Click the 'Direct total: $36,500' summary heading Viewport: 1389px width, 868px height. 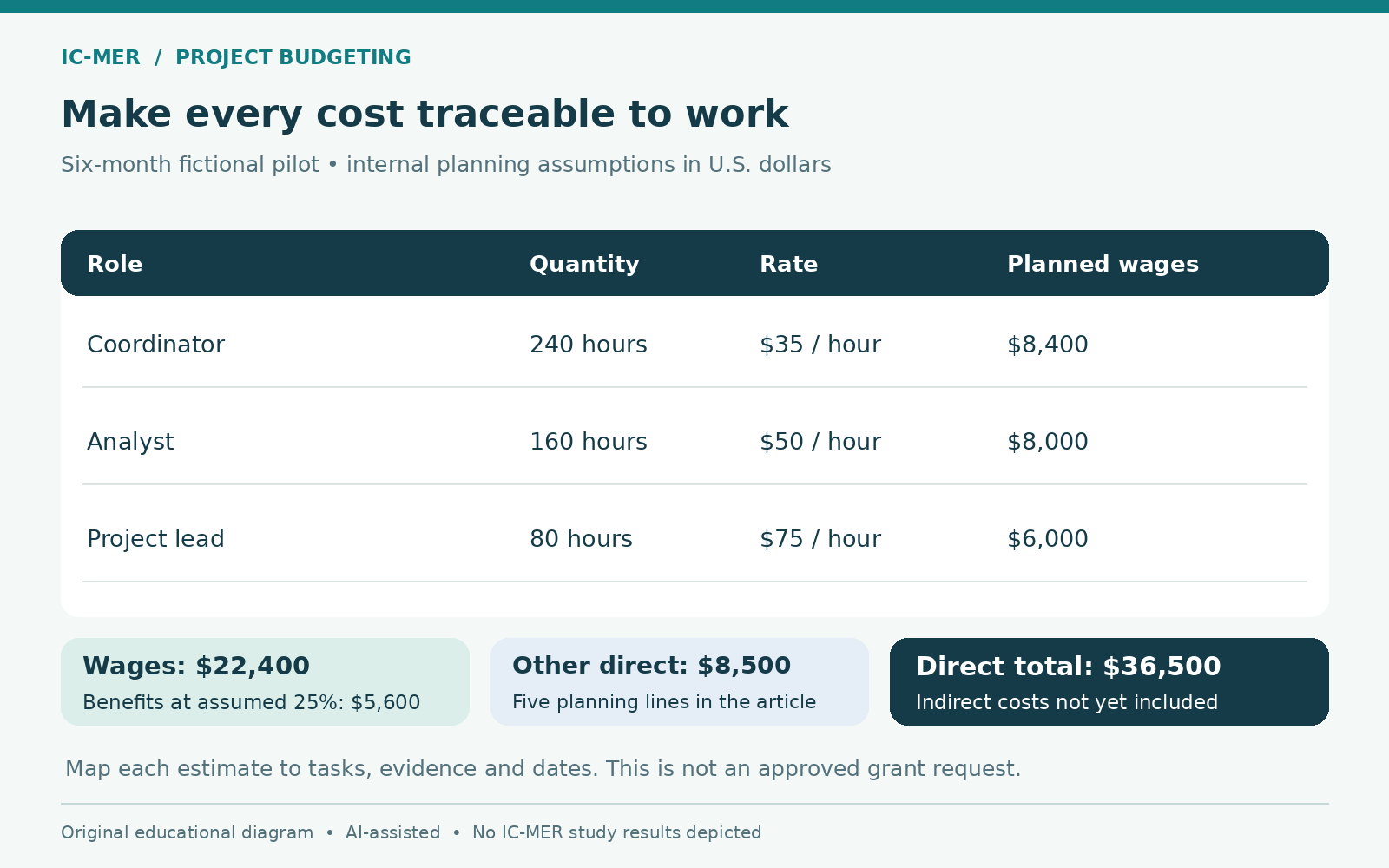(x=1069, y=666)
